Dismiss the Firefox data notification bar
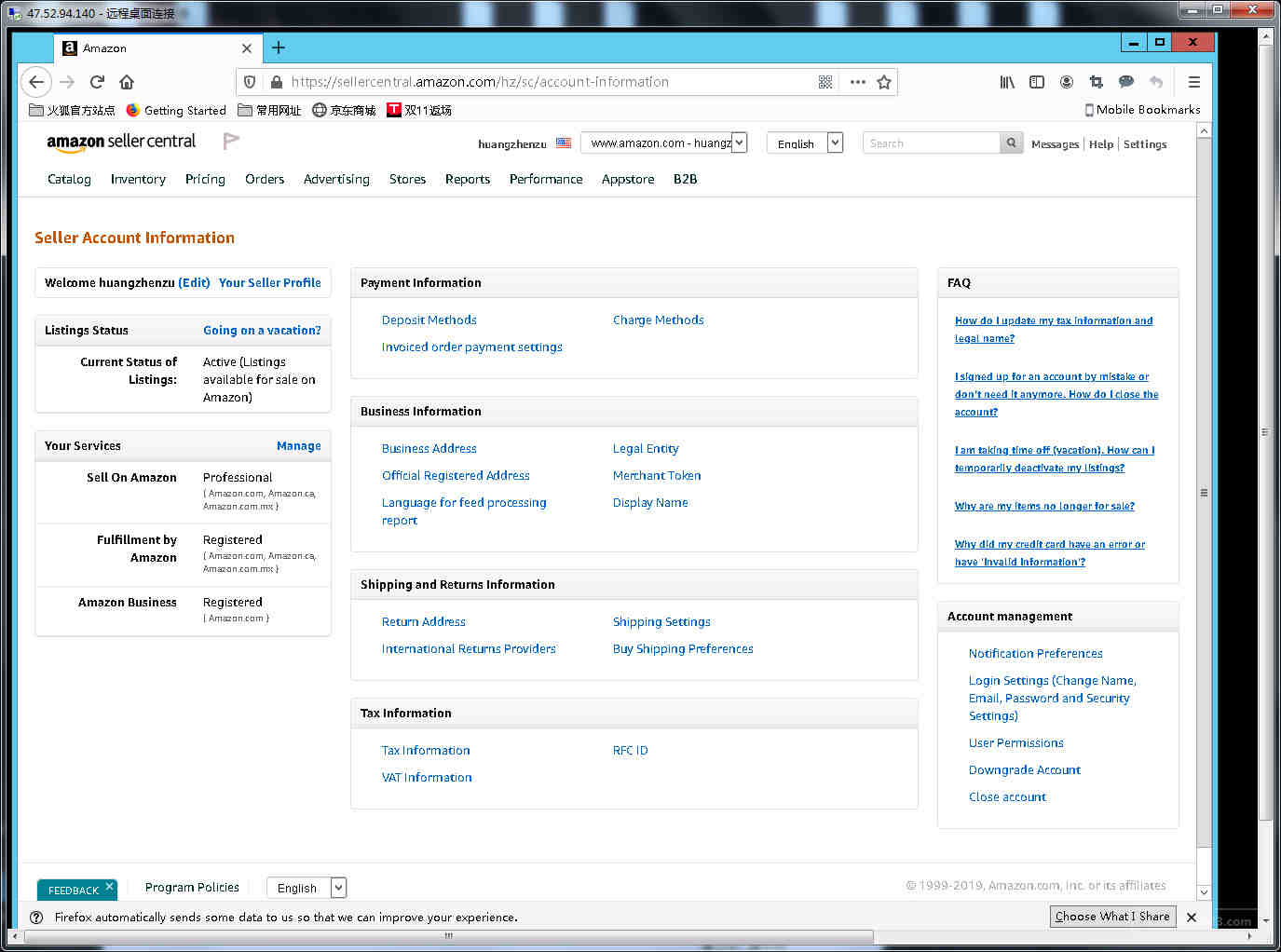 1192,917
